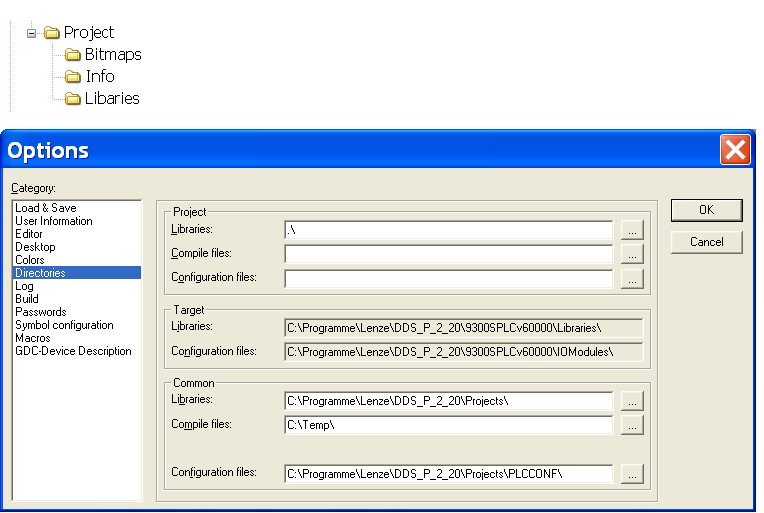Browse for Common Libraries directory
The width and height of the screenshot is (764, 513).
coord(631,401)
